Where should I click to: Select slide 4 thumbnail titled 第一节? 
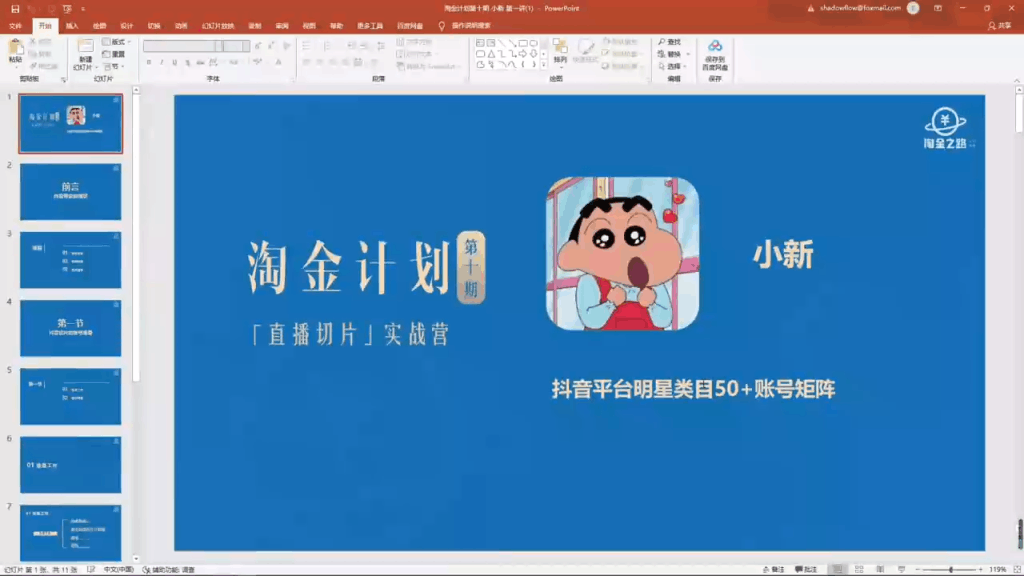(x=71, y=328)
